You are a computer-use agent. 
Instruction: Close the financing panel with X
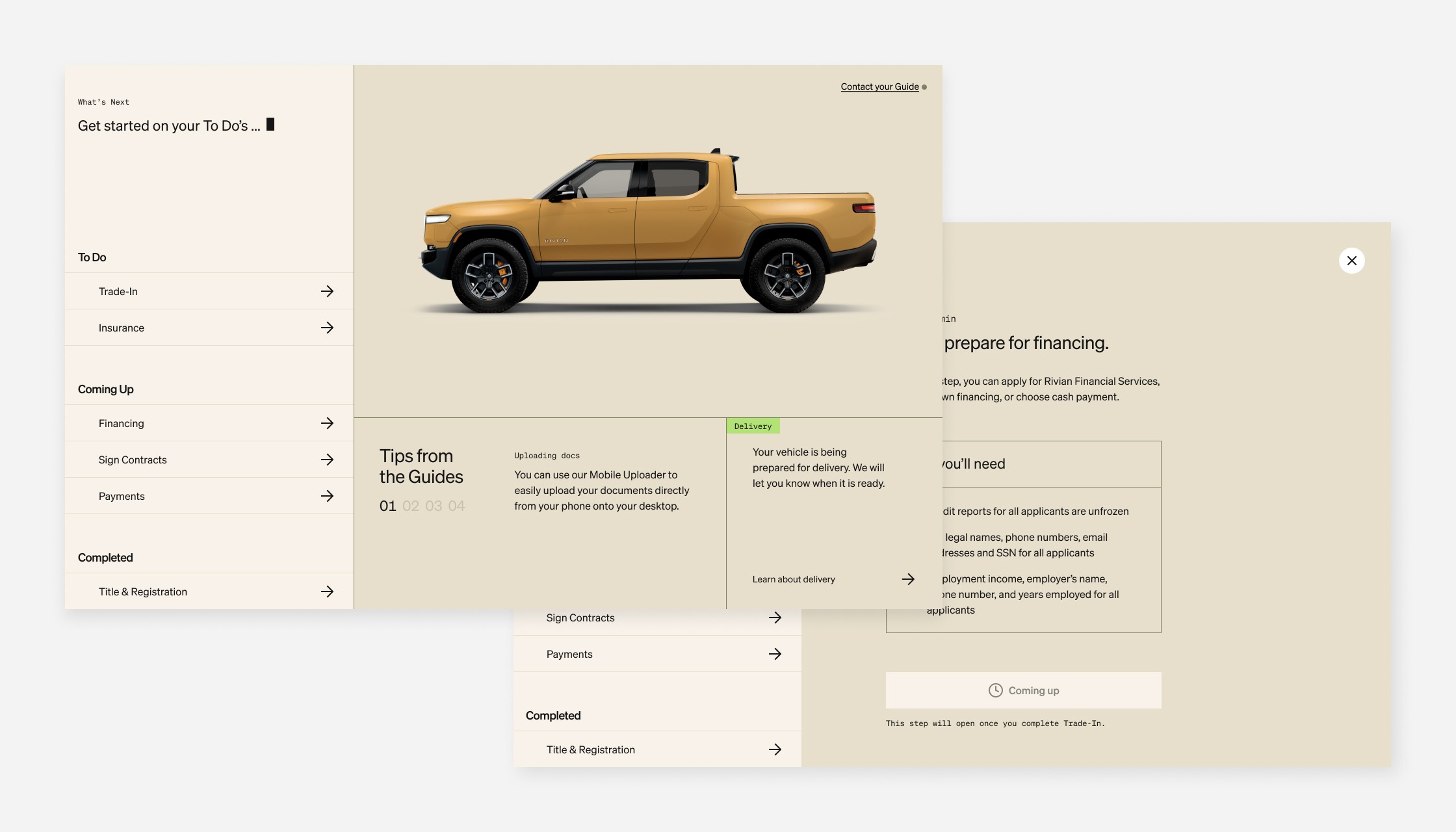(x=1351, y=261)
